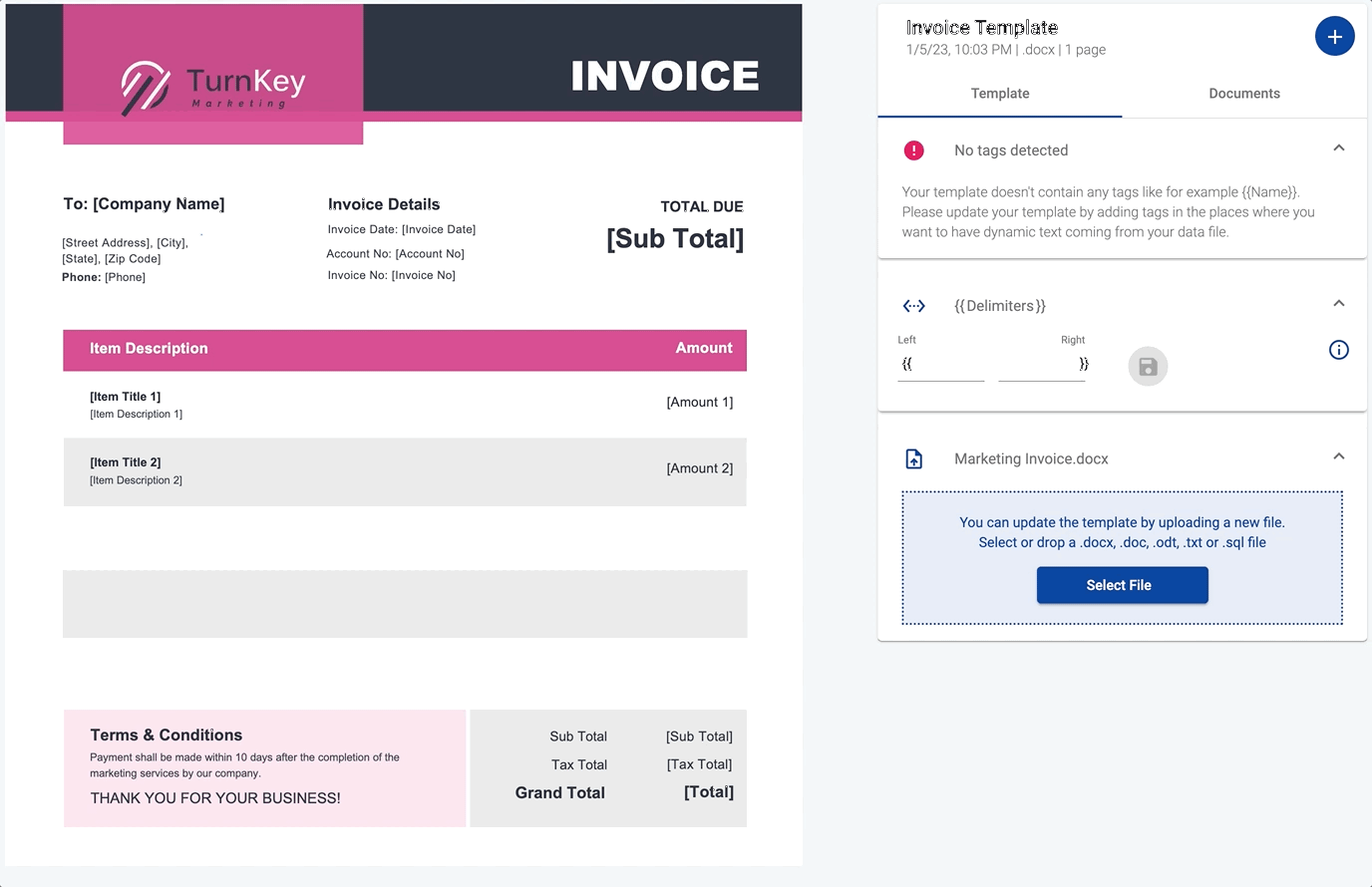
Task: Click the [Item Description 1] placeholder
Action: point(136,414)
